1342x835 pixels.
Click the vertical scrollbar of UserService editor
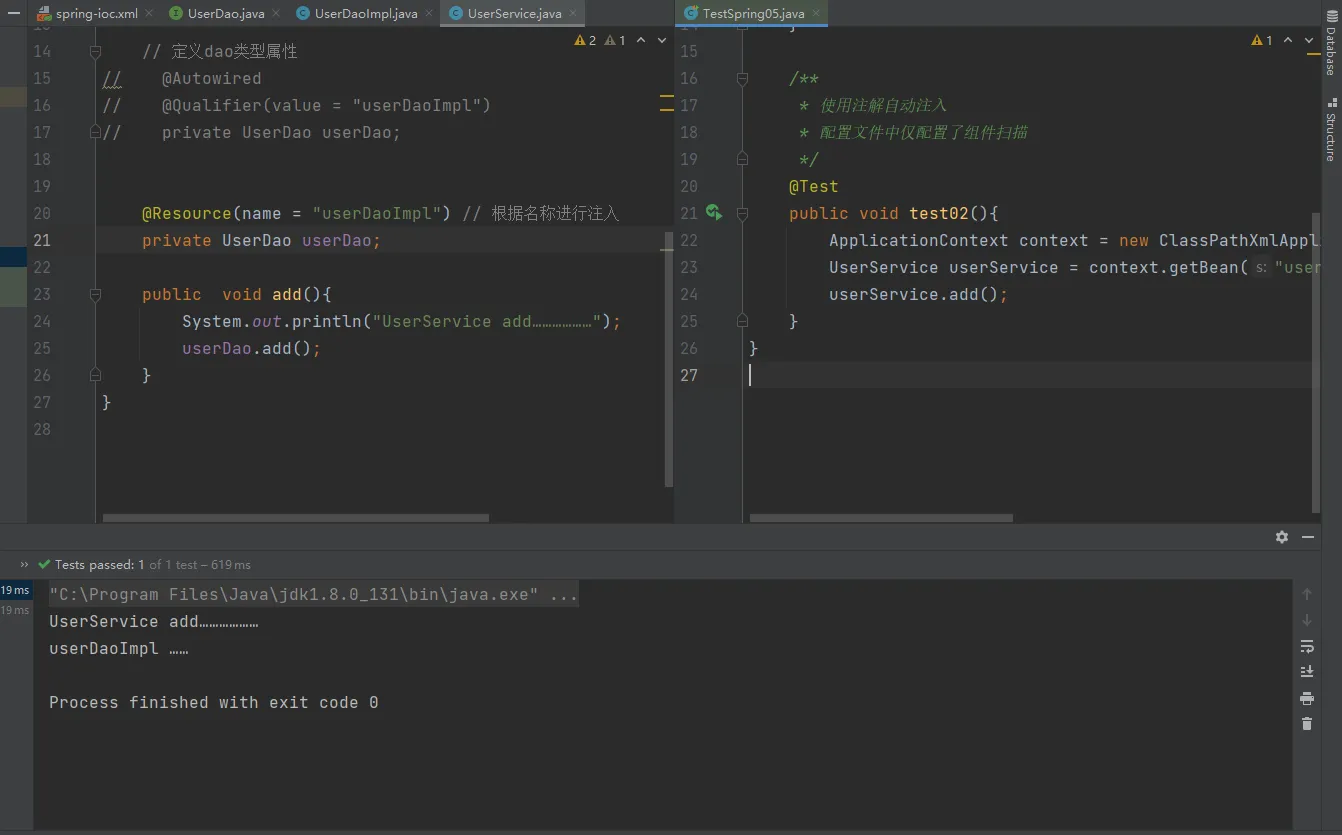pos(669,358)
